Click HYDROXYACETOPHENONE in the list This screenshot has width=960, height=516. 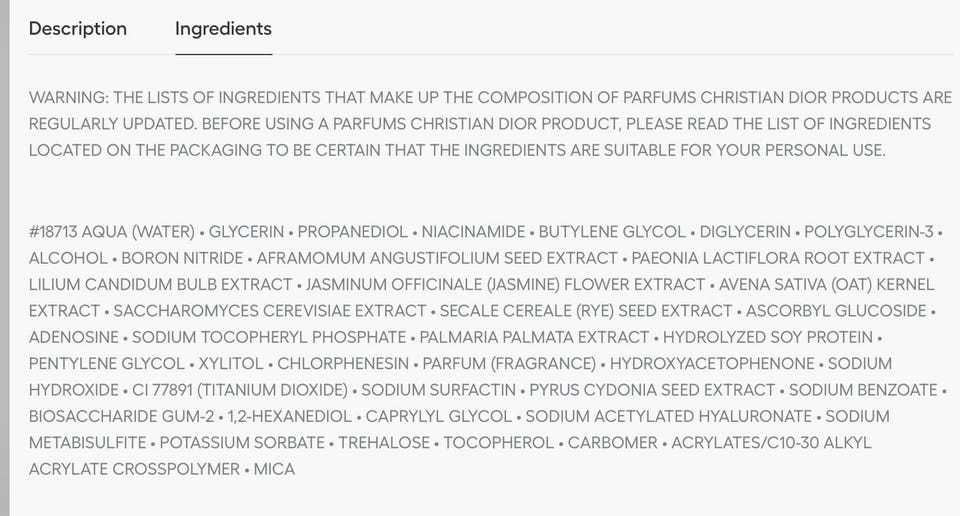[x=712, y=363]
